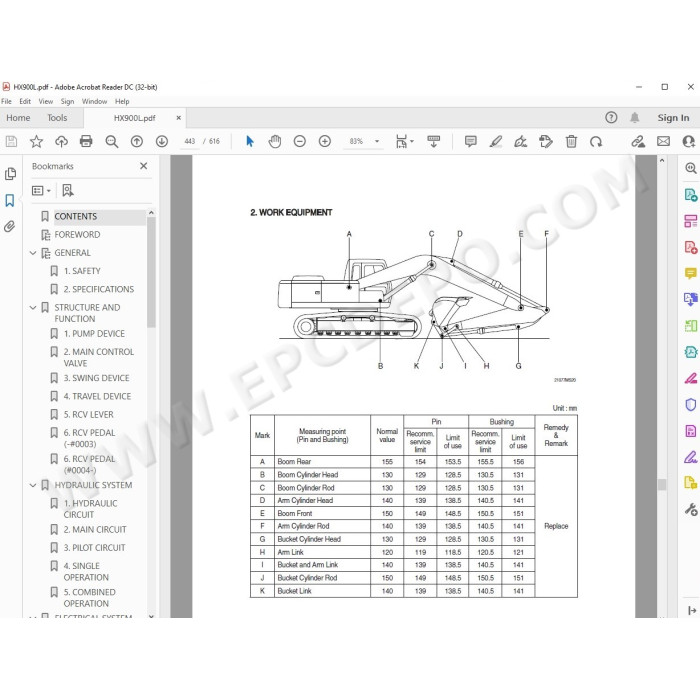The image size is (700, 700).
Task: Open the zoom percentage dropdown
Action: pos(377,142)
